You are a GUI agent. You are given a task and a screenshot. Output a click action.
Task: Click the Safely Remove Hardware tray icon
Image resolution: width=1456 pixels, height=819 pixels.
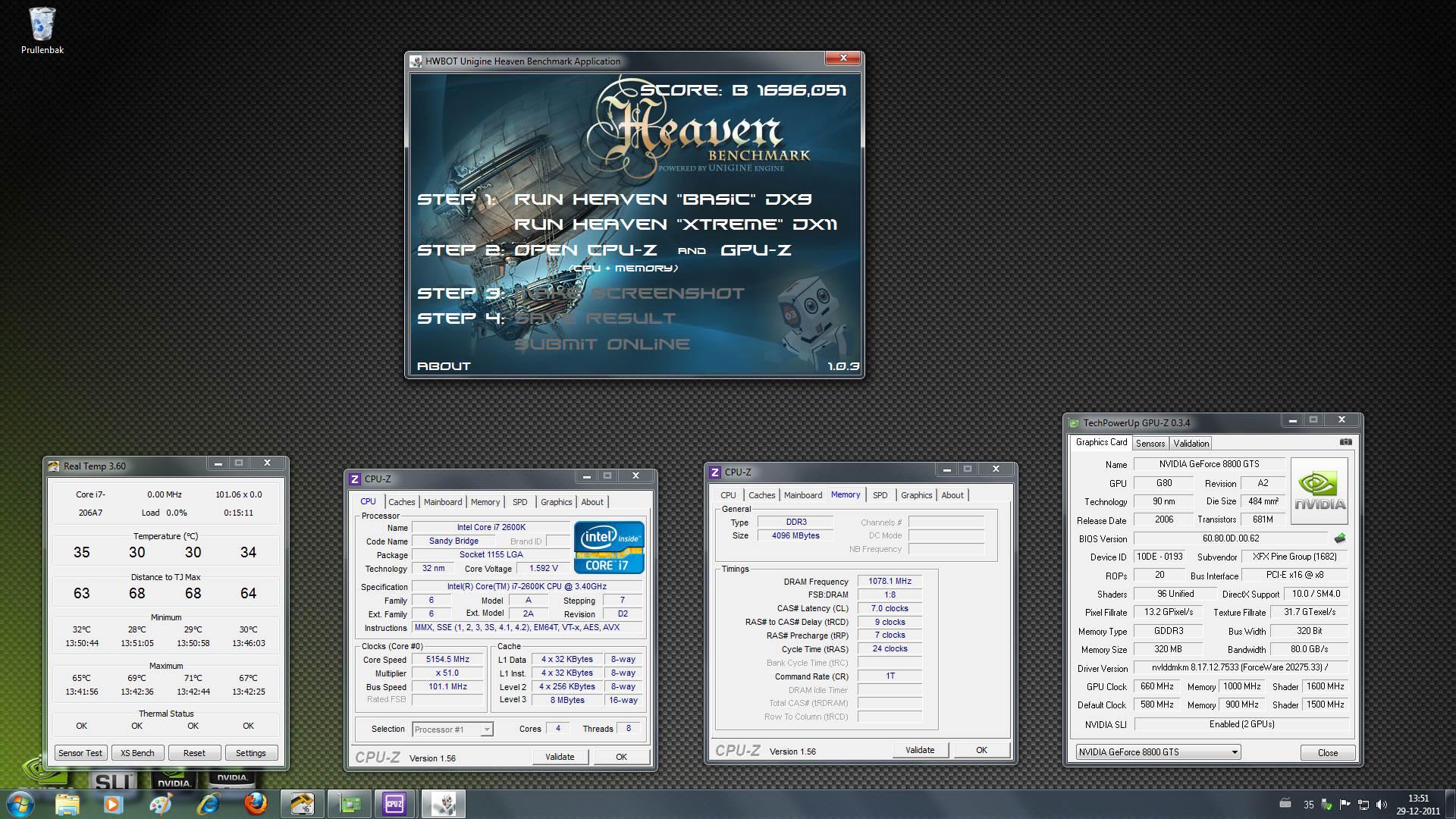[1326, 805]
